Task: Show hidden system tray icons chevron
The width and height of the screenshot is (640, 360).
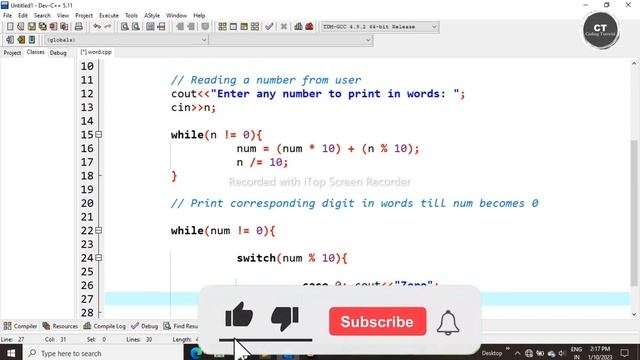Action: (x=518, y=353)
